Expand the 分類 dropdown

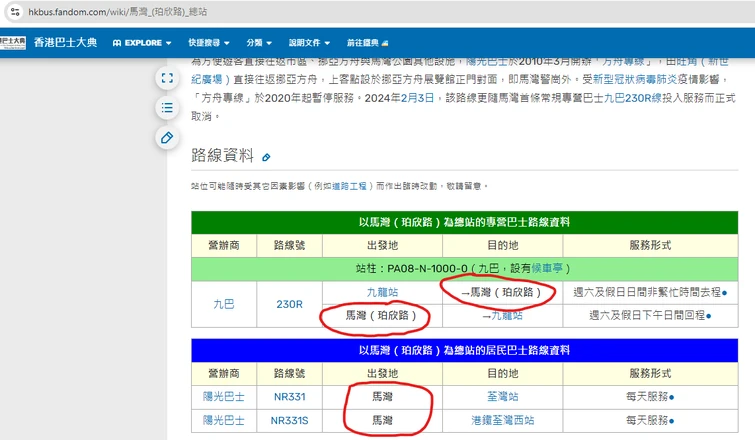click(259, 43)
